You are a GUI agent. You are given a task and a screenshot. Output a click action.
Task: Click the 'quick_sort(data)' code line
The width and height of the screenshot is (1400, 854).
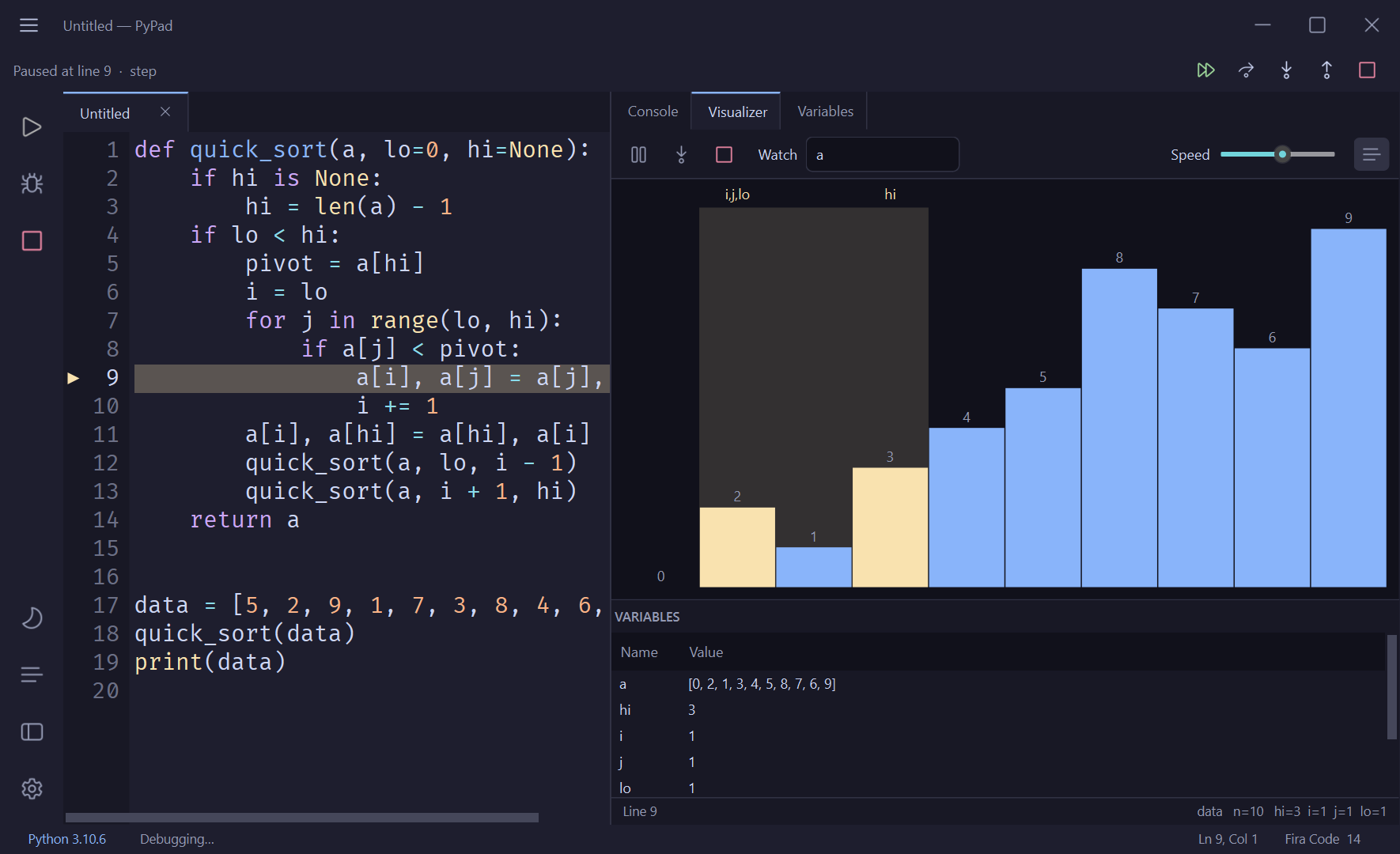pos(245,633)
